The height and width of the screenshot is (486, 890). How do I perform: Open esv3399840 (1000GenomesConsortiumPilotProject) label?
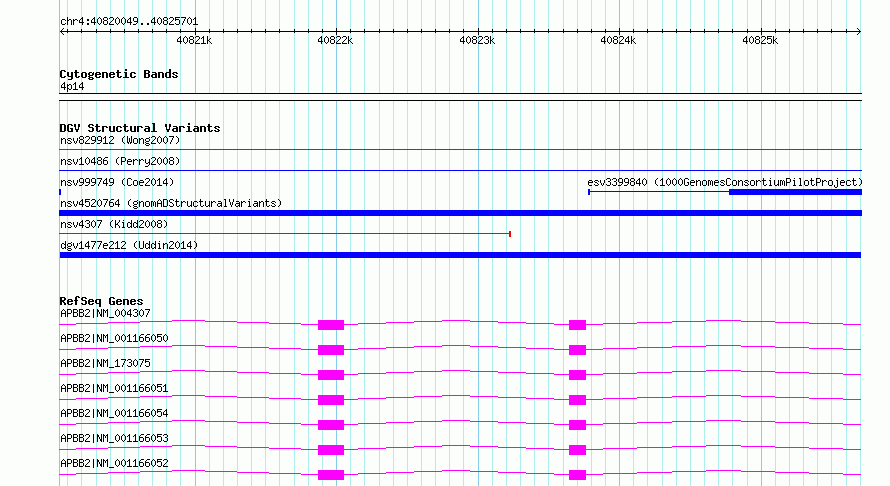coord(725,182)
